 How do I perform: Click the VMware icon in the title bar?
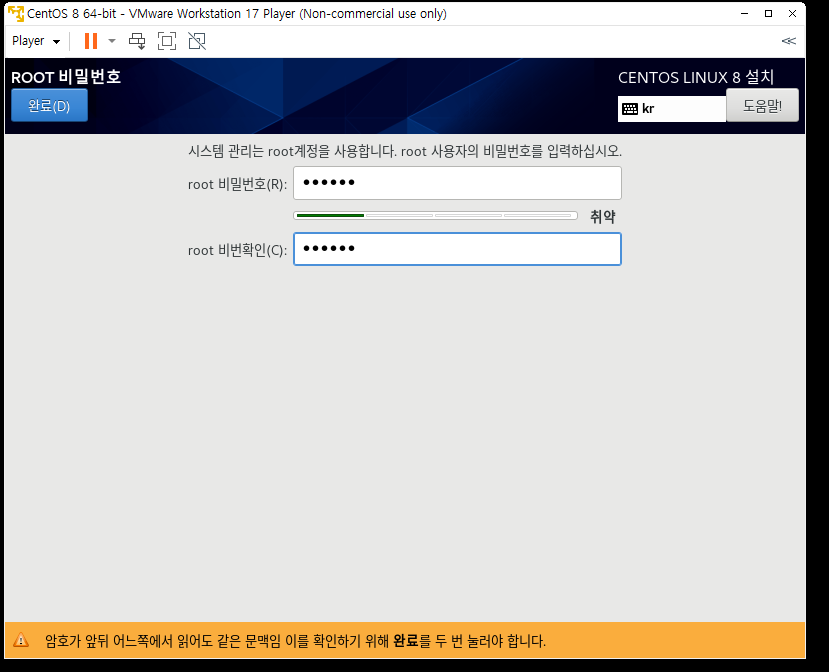[16, 13]
